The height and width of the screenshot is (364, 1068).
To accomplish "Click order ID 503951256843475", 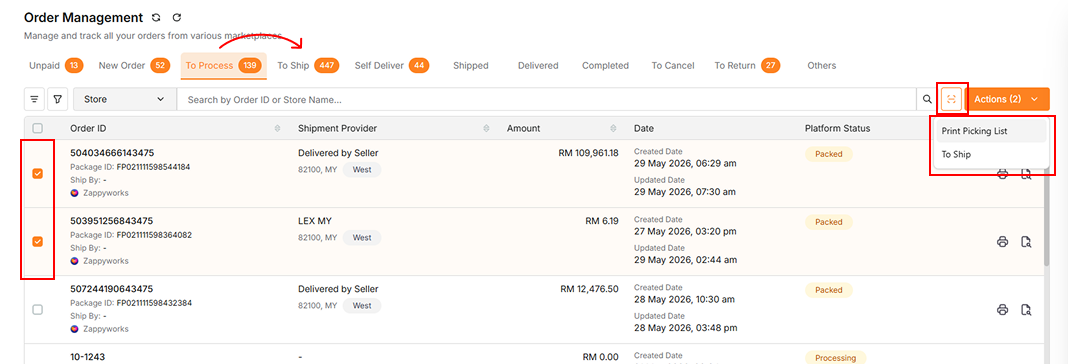I will click(112, 221).
